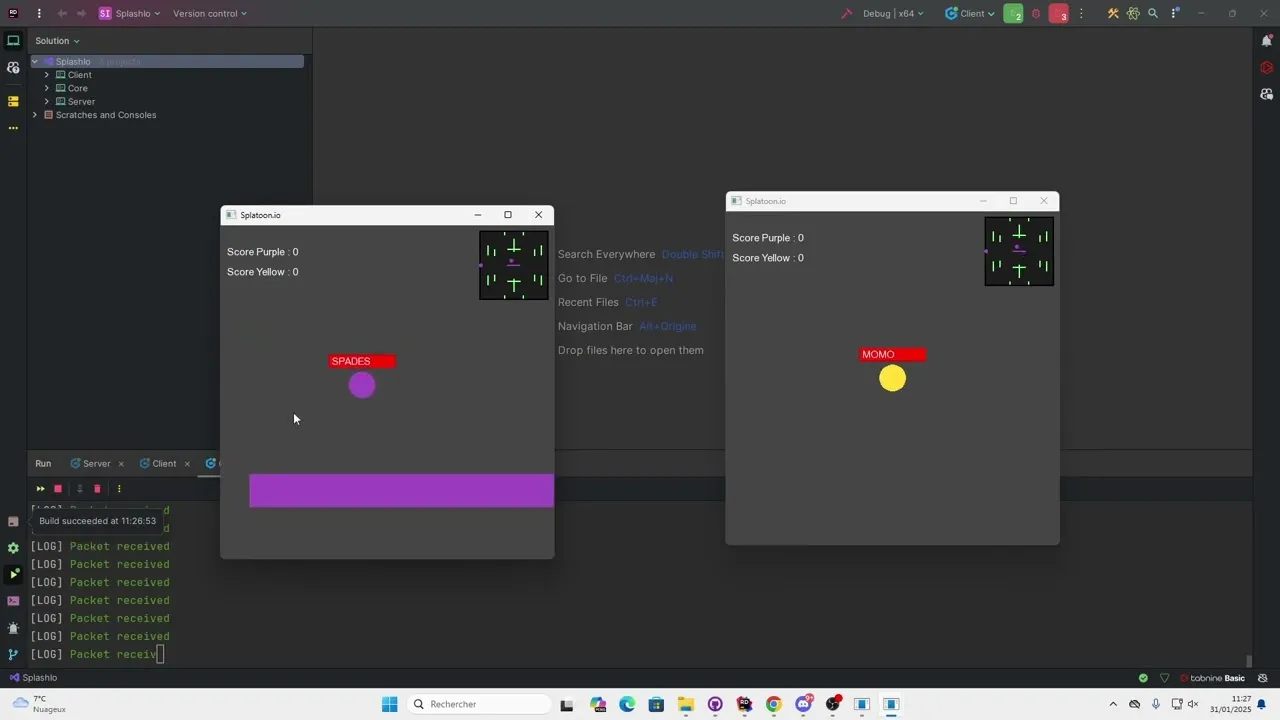Clear the Run console with the trash icon
This screenshot has height=720, width=1280.
(97, 489)
